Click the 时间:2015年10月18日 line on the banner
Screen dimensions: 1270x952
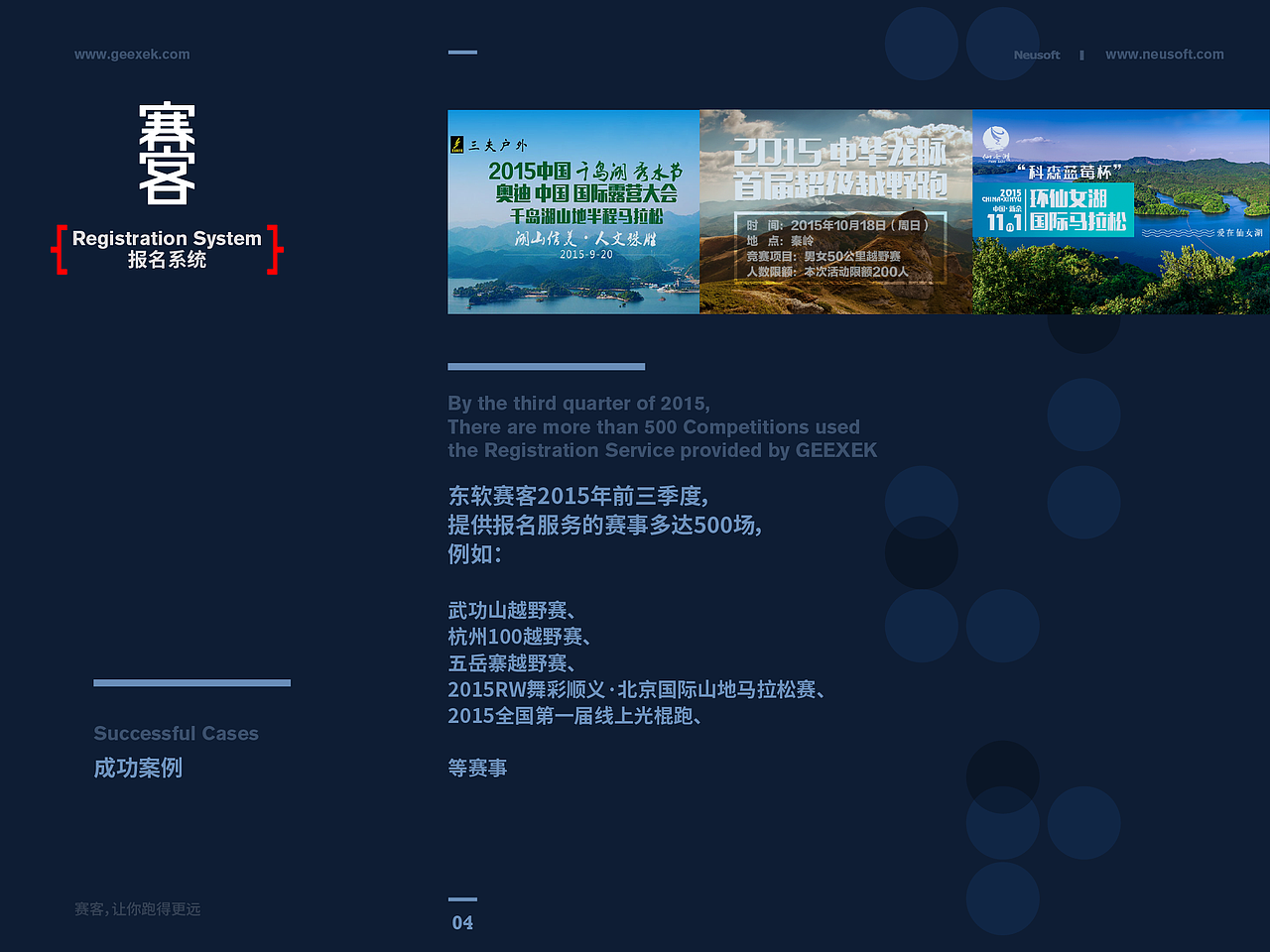[x=838, y=226]
